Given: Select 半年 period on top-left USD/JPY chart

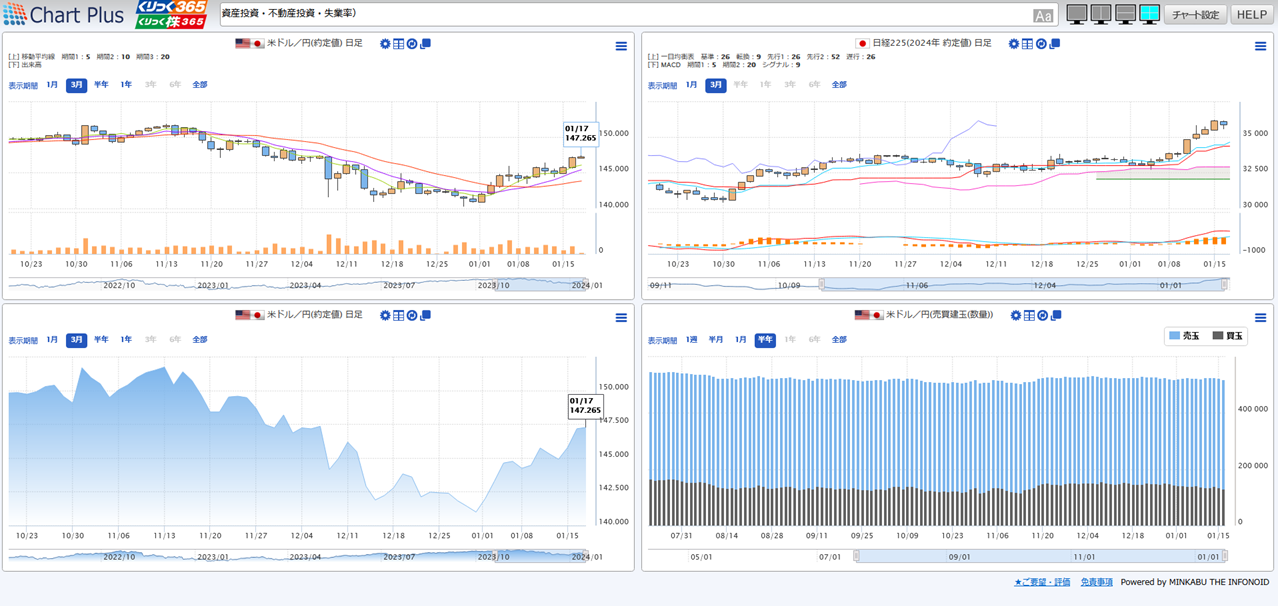Looking at the screenshot, I should click(x=101, y=85).
